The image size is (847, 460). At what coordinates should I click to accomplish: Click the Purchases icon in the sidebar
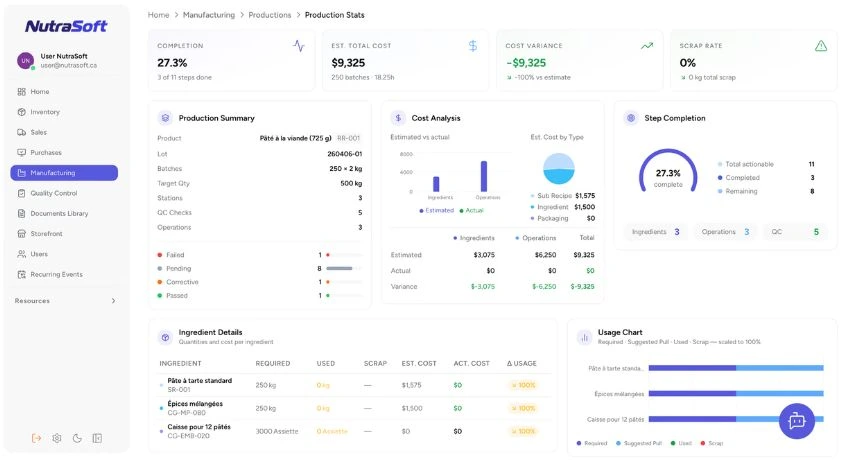(x=22, y=152)
